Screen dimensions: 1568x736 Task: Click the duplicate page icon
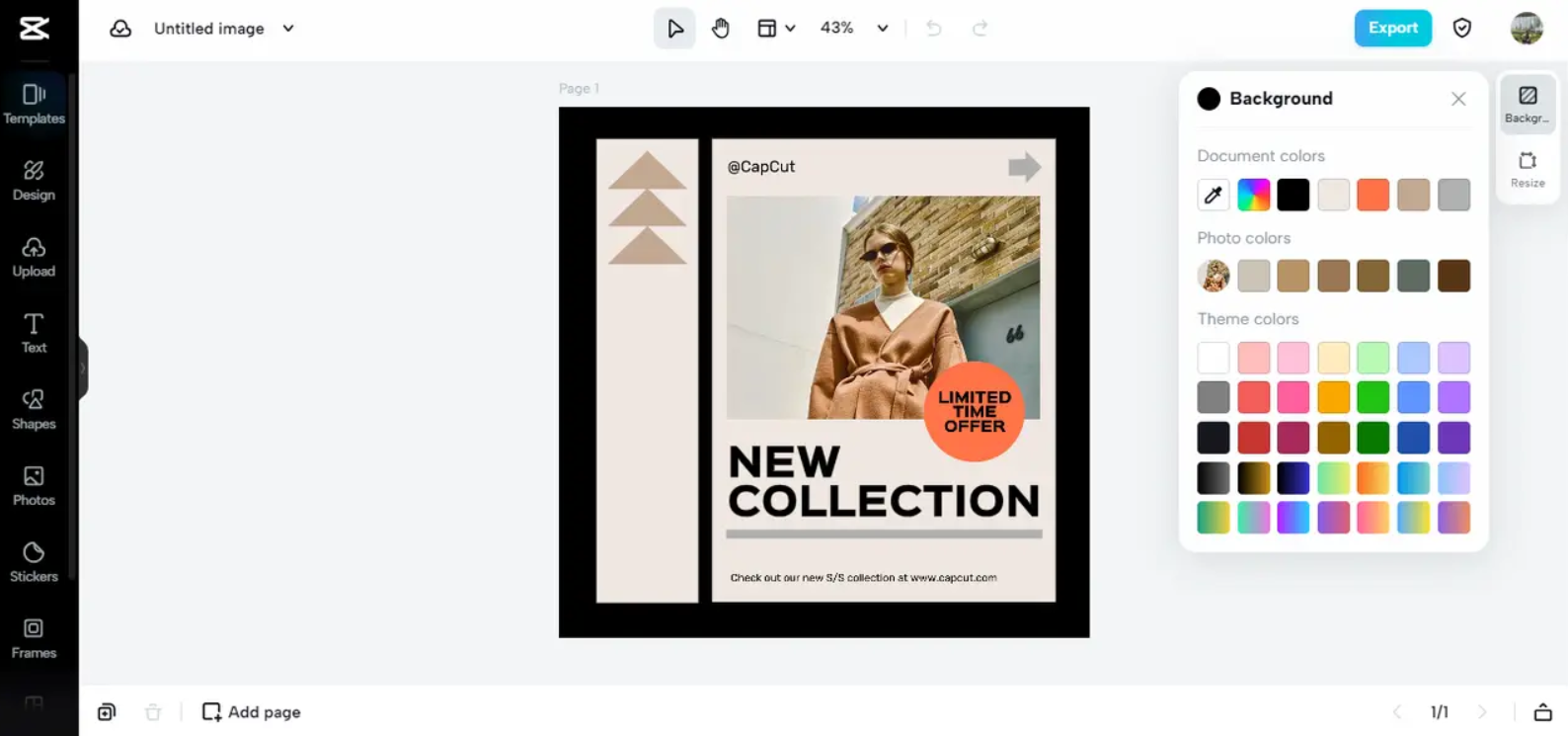point(107,712)
